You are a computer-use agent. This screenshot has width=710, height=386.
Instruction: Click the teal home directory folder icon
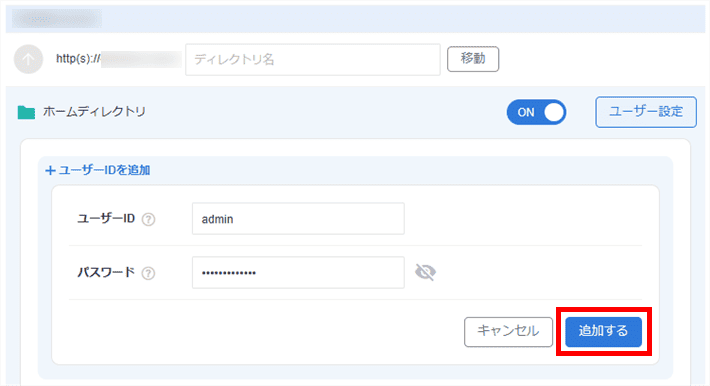click(x=26, y=112)
